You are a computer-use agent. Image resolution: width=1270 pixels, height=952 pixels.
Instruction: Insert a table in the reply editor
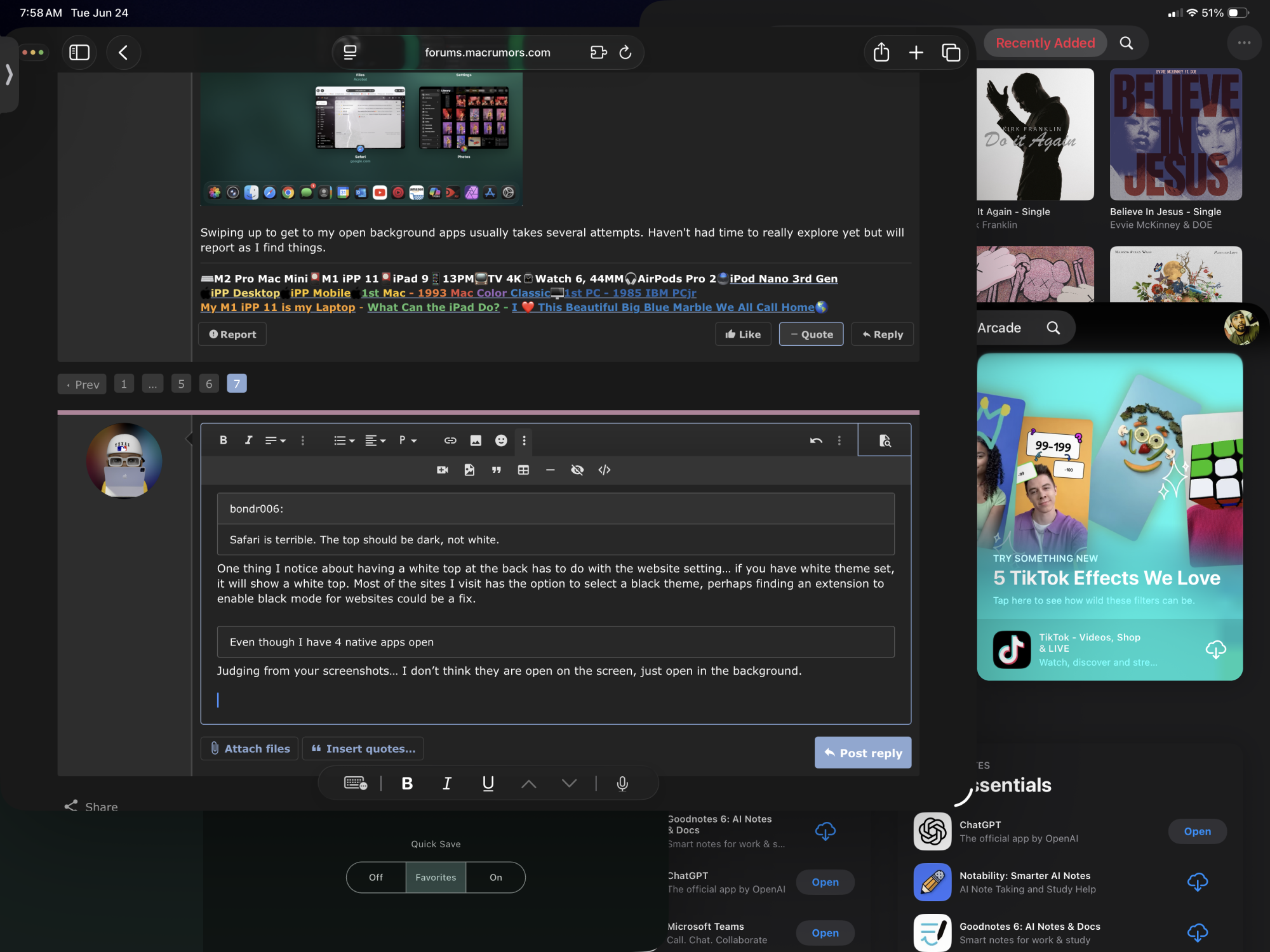[523, 470]
